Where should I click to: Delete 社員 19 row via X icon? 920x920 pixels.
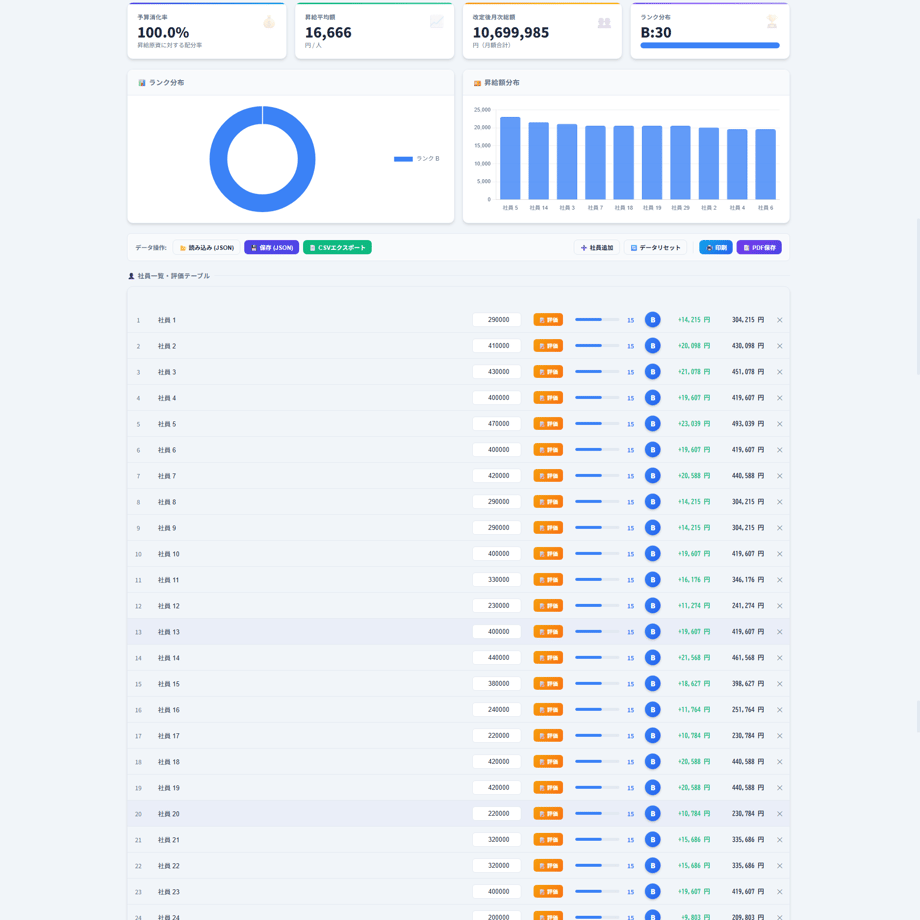pyautogui.click(x=779, y=788)
